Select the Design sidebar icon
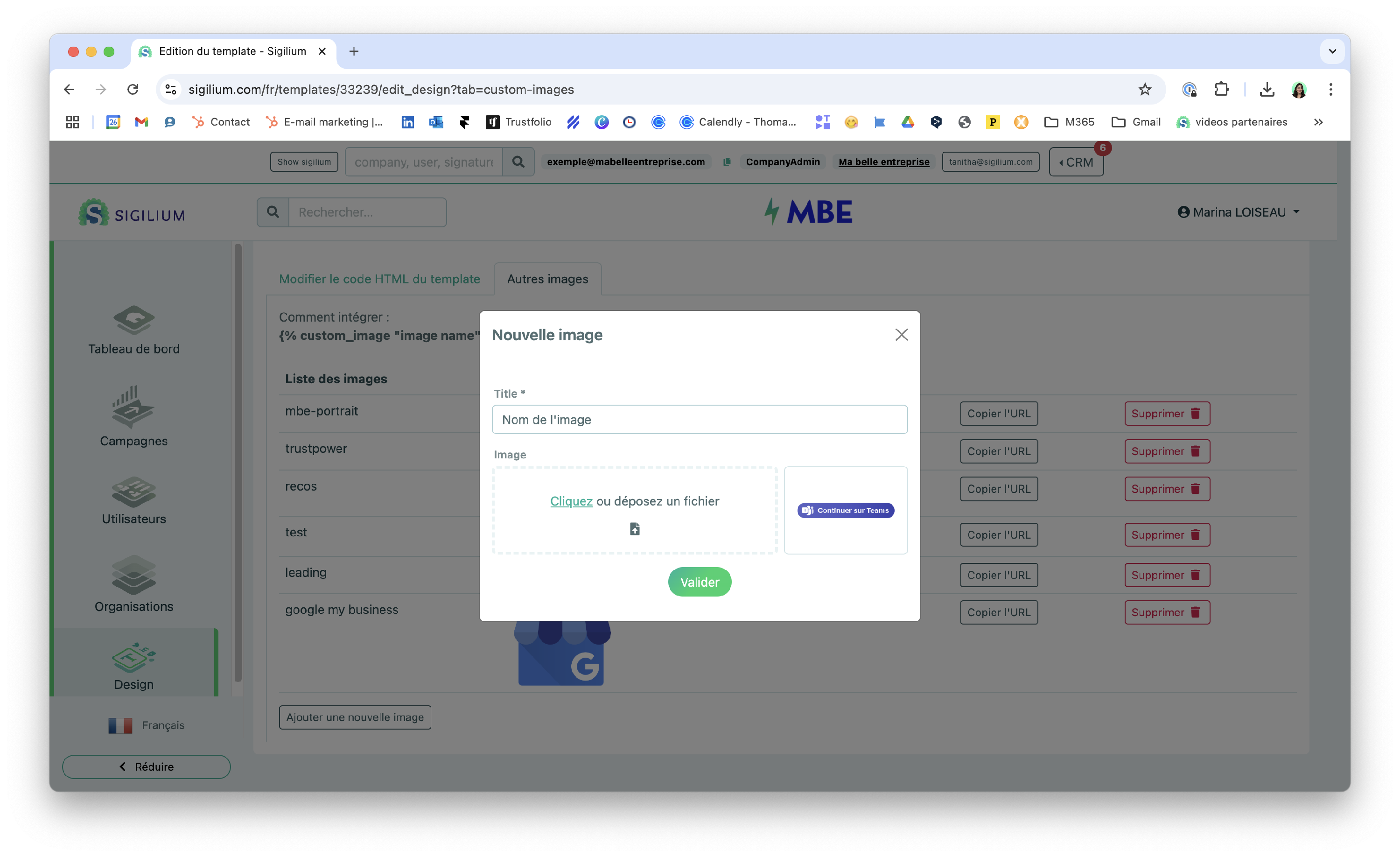 click(x=133, y=658)
